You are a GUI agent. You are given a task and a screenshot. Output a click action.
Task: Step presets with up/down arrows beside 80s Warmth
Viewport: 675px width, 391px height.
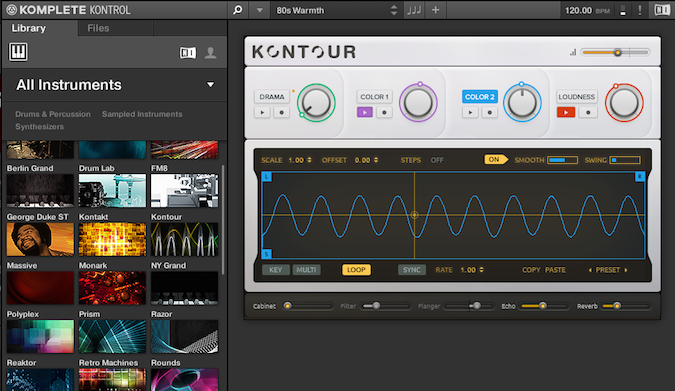tap(394, 10)
